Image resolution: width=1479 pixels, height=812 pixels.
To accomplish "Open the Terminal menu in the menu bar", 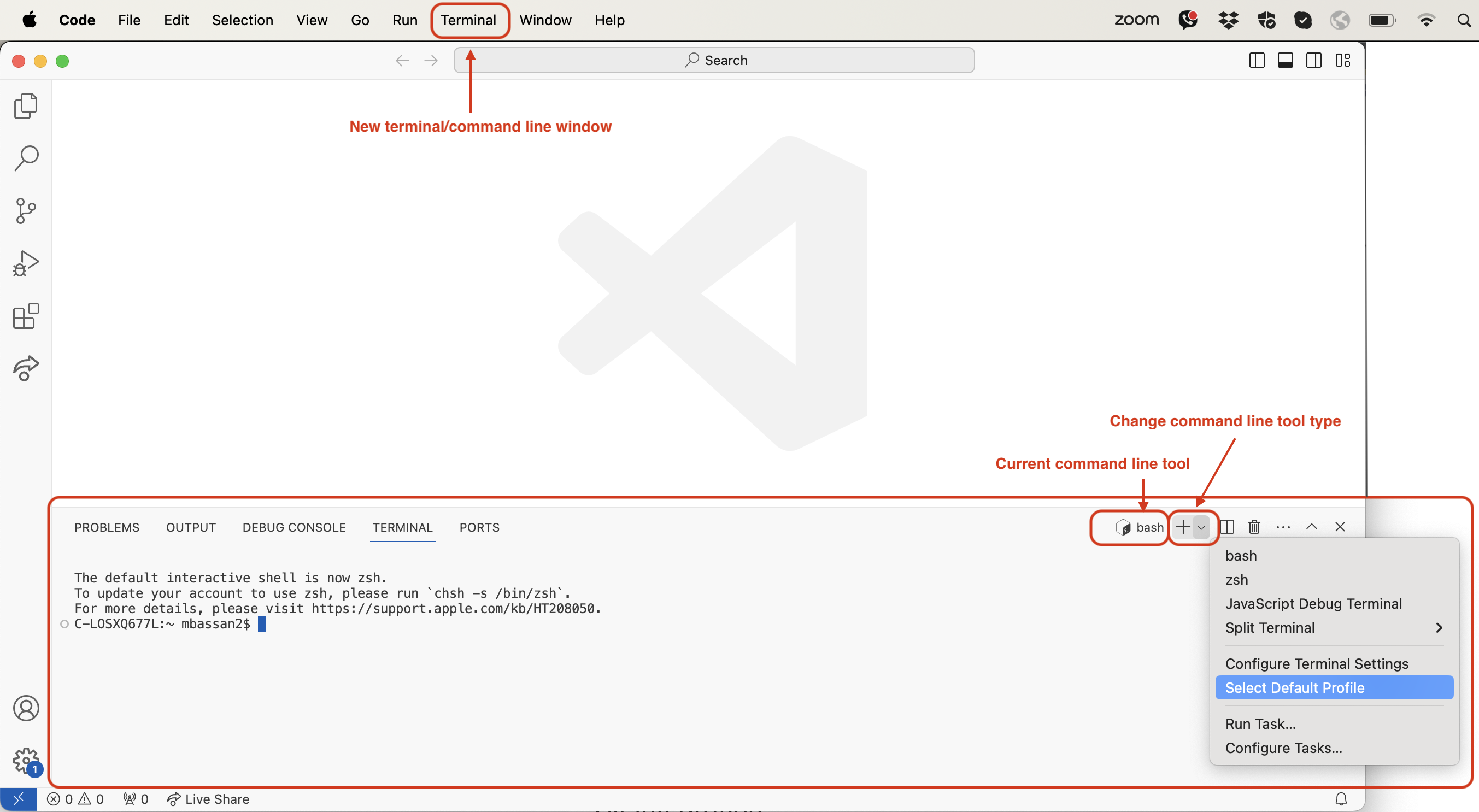I will (x=469, y=20).
